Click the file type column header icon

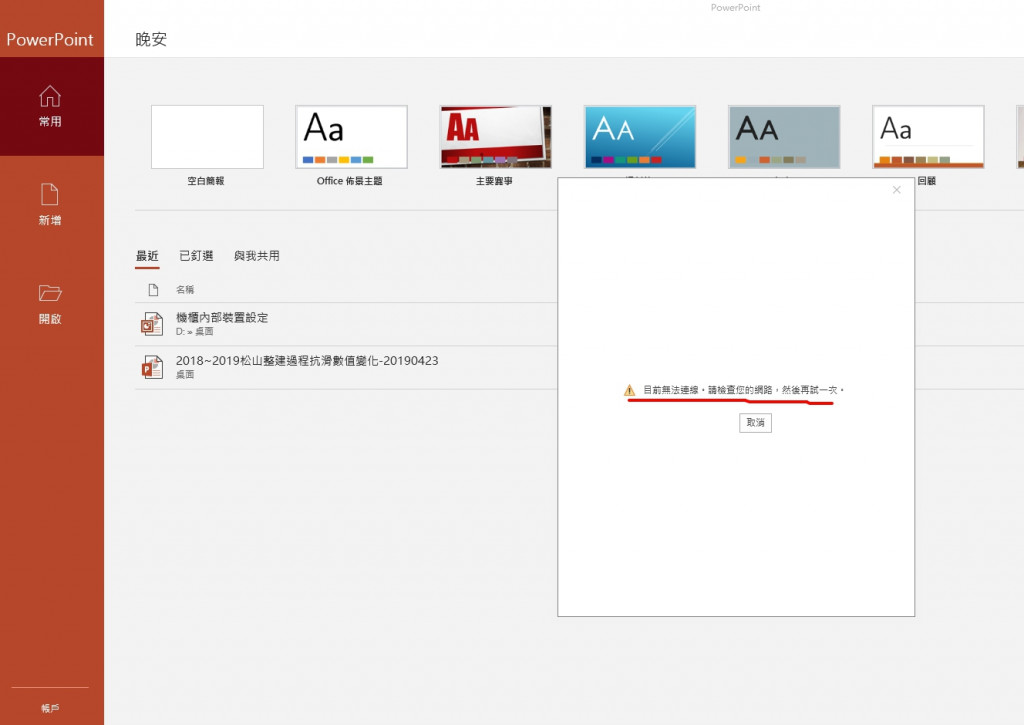pos(153,289)
